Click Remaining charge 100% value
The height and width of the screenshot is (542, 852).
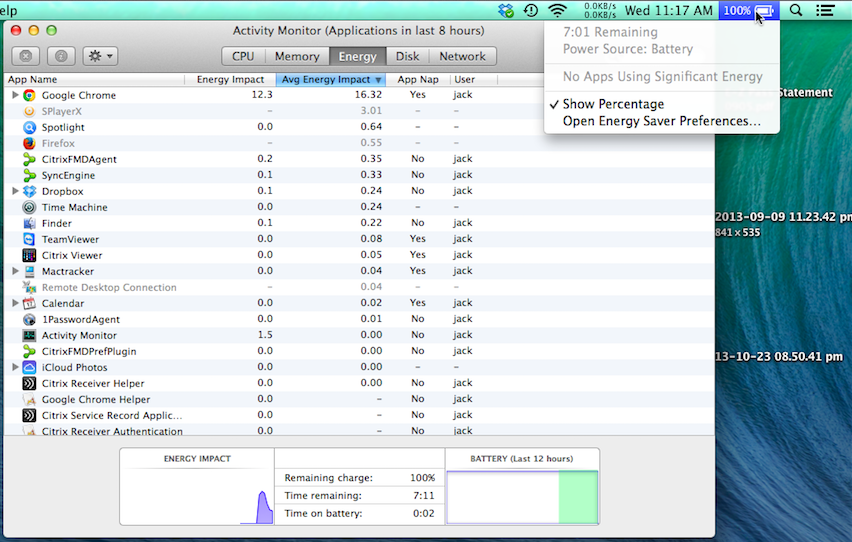pos(422,478)
